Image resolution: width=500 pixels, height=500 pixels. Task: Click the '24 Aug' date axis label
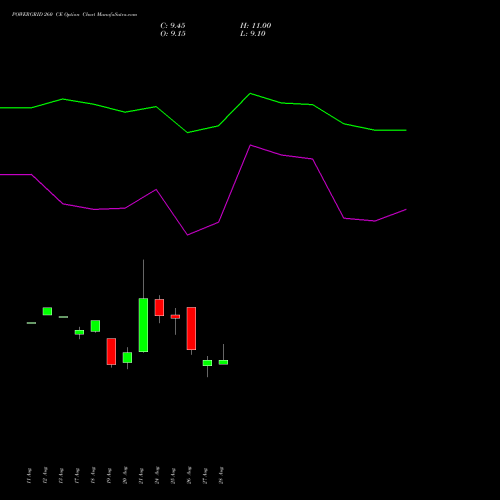(x=157, y=475)
